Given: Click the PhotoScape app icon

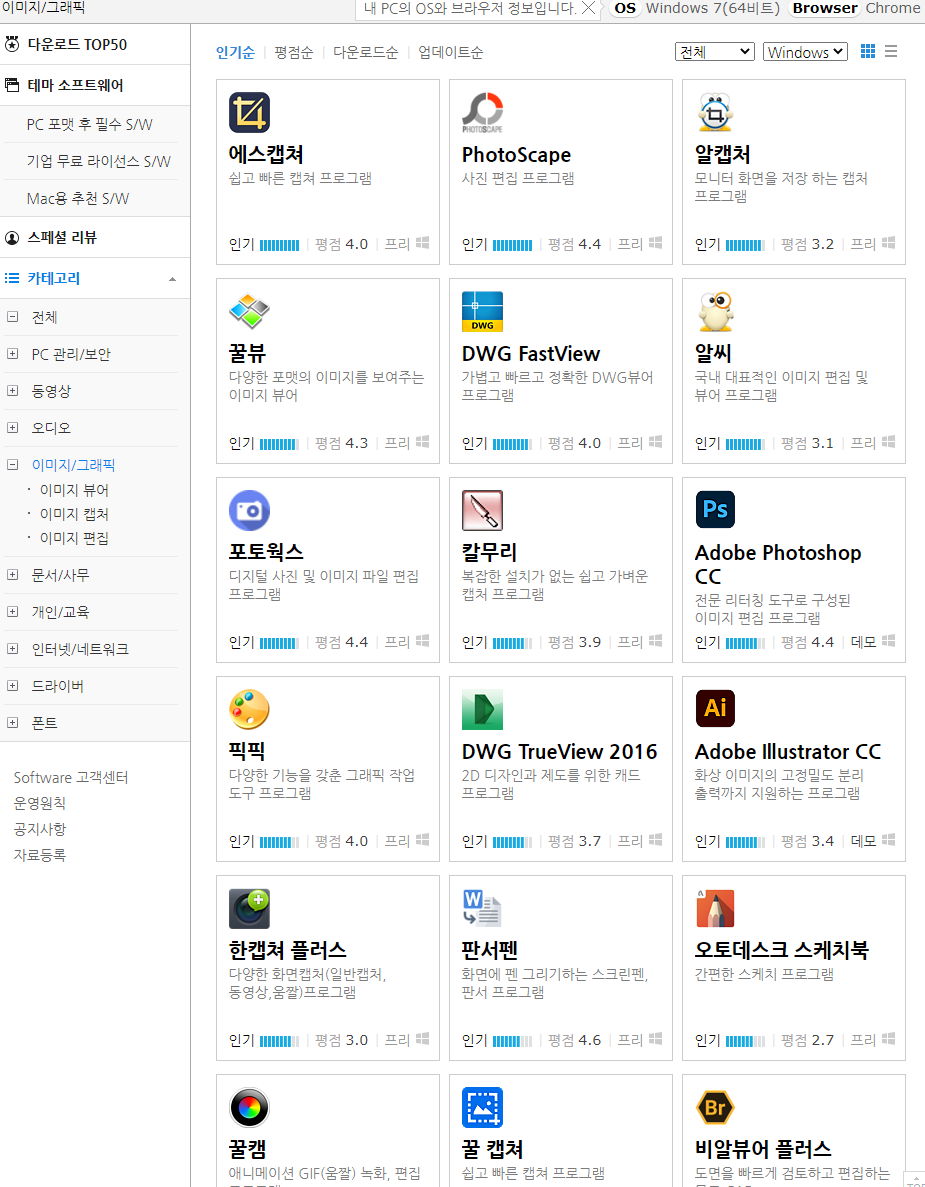Looking at the screenshot, I should point(482,112).
